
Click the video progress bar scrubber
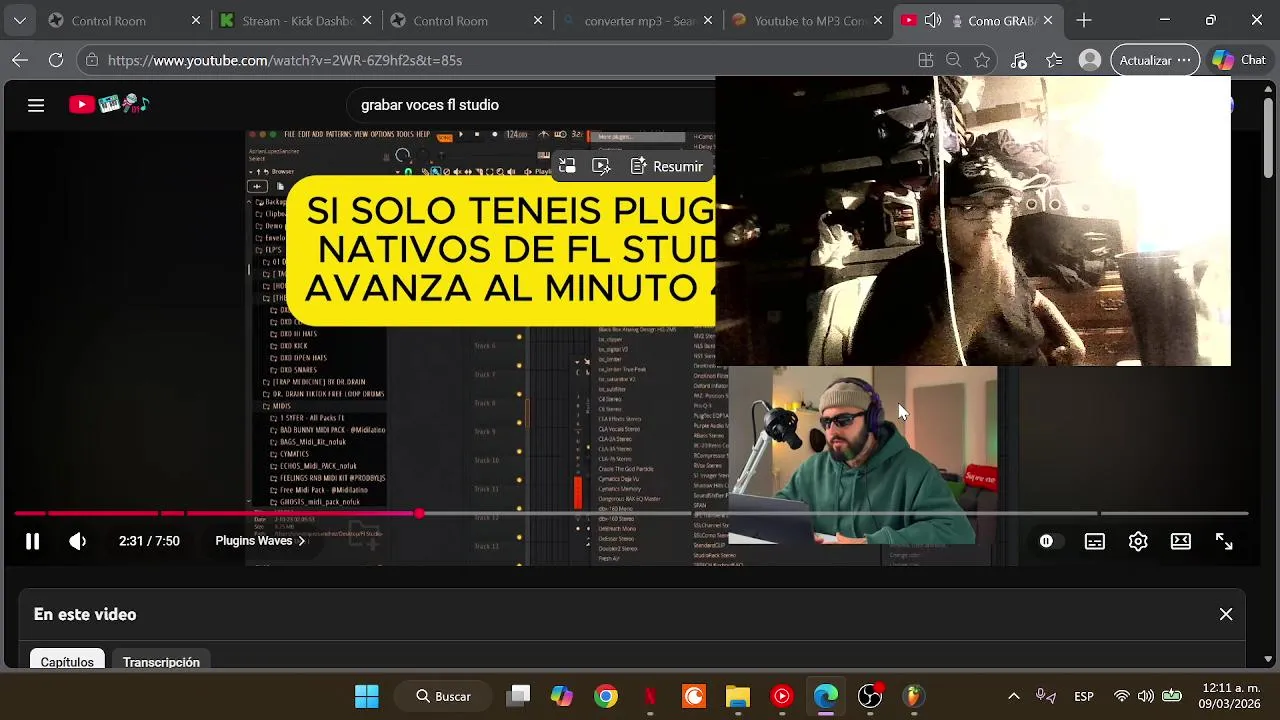419,513
